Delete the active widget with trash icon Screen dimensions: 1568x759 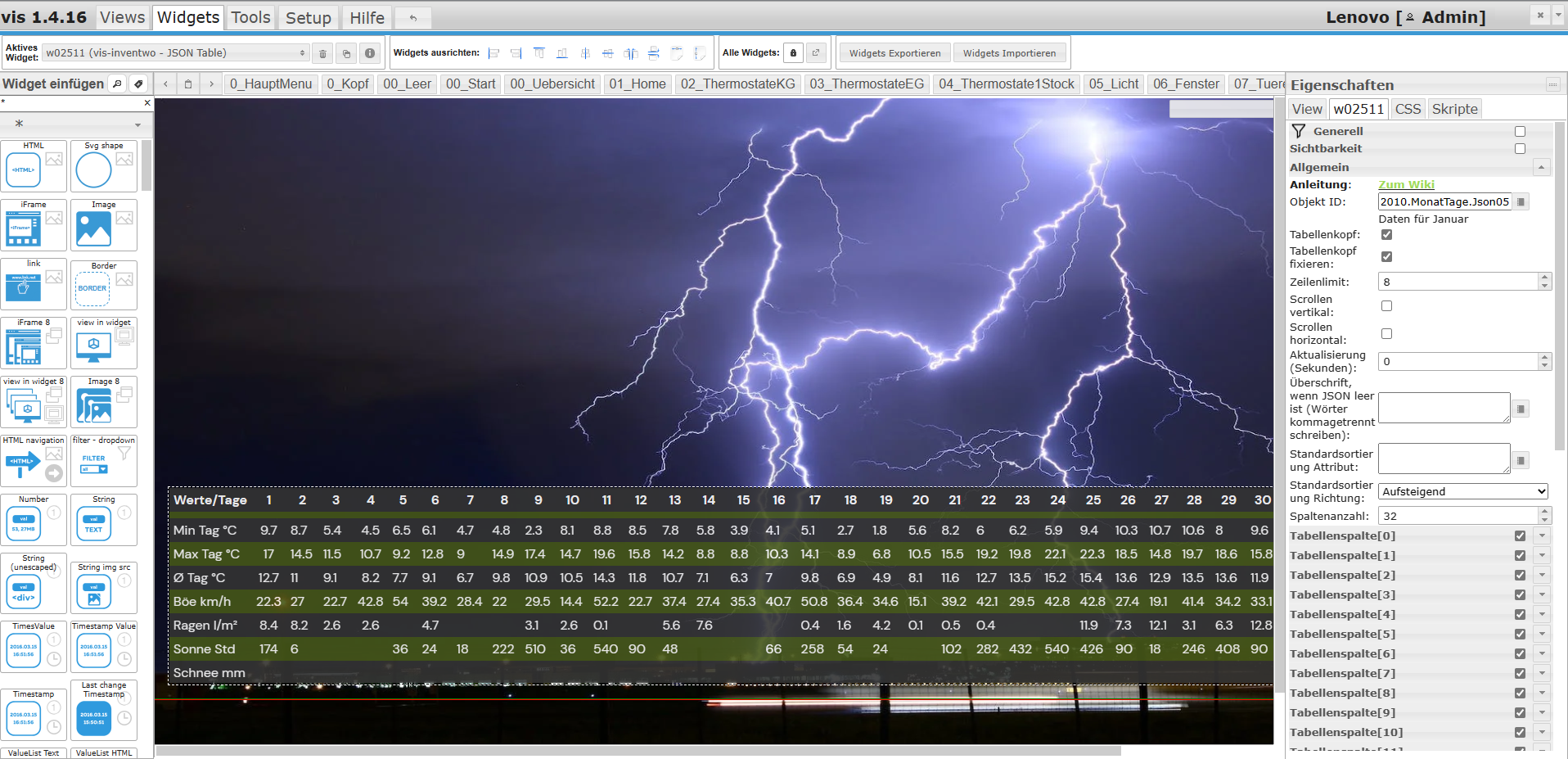[322, 54]
